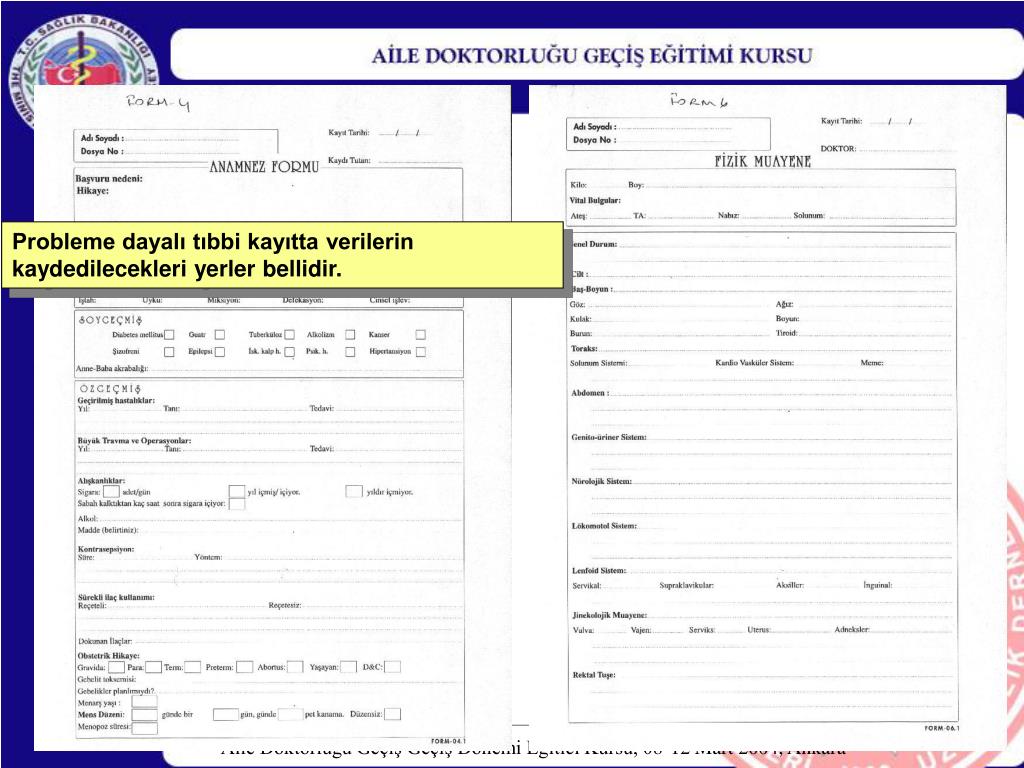Screen dimensions: 1024x768
Task: Click the 'Sürekli ilaç kullanımı:' label
Action: pyautogui.click(x=116, y=597)
